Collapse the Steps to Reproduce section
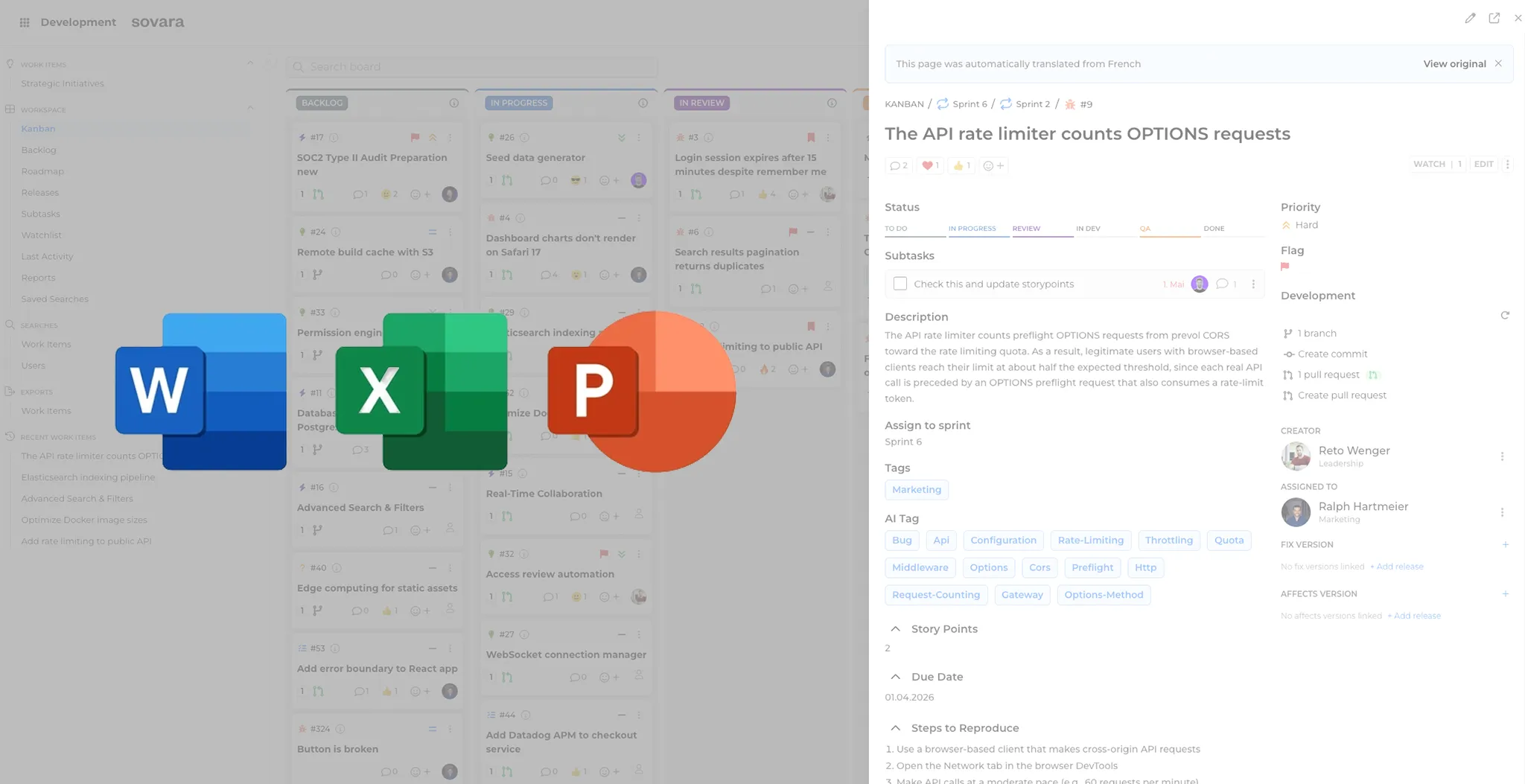This screenshot has height=784, width=1525. click(895, 728)
